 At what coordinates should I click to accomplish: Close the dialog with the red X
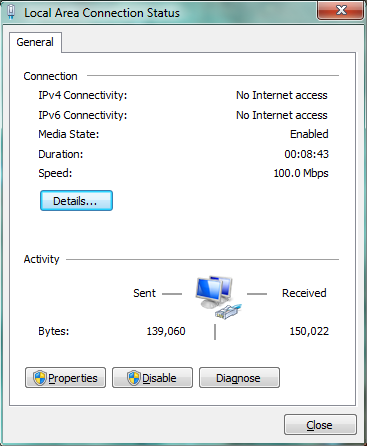click(340, 11)
